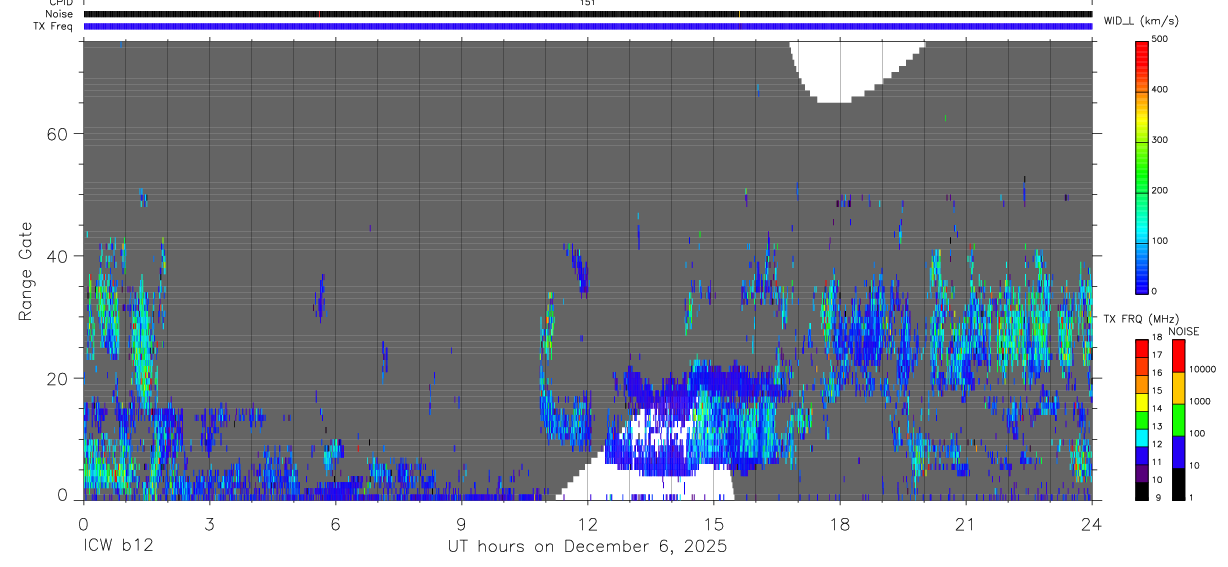The image size is (1228, 567).
Task: Click the 12 tick on UT hours axis
Action: click(x=587, y=523)
